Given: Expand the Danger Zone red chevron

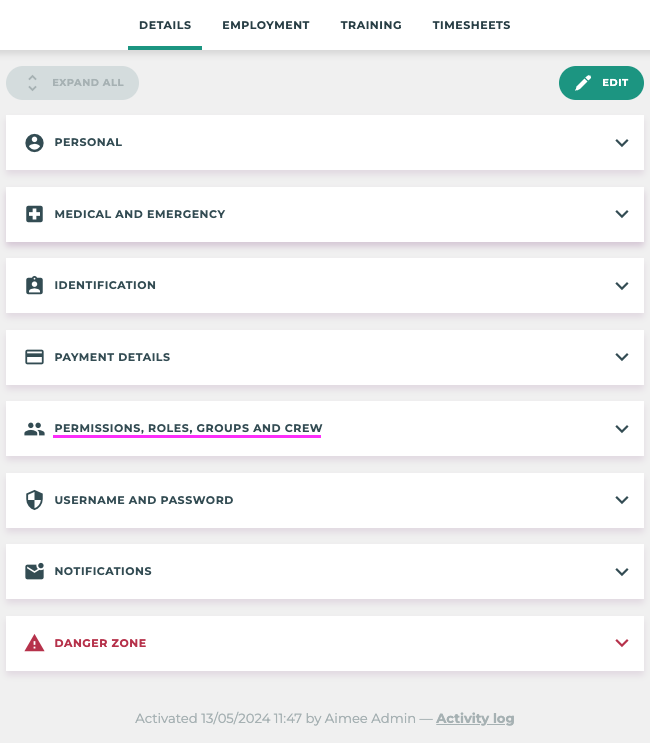Looking at the screenshot, I should pos(622,643).
